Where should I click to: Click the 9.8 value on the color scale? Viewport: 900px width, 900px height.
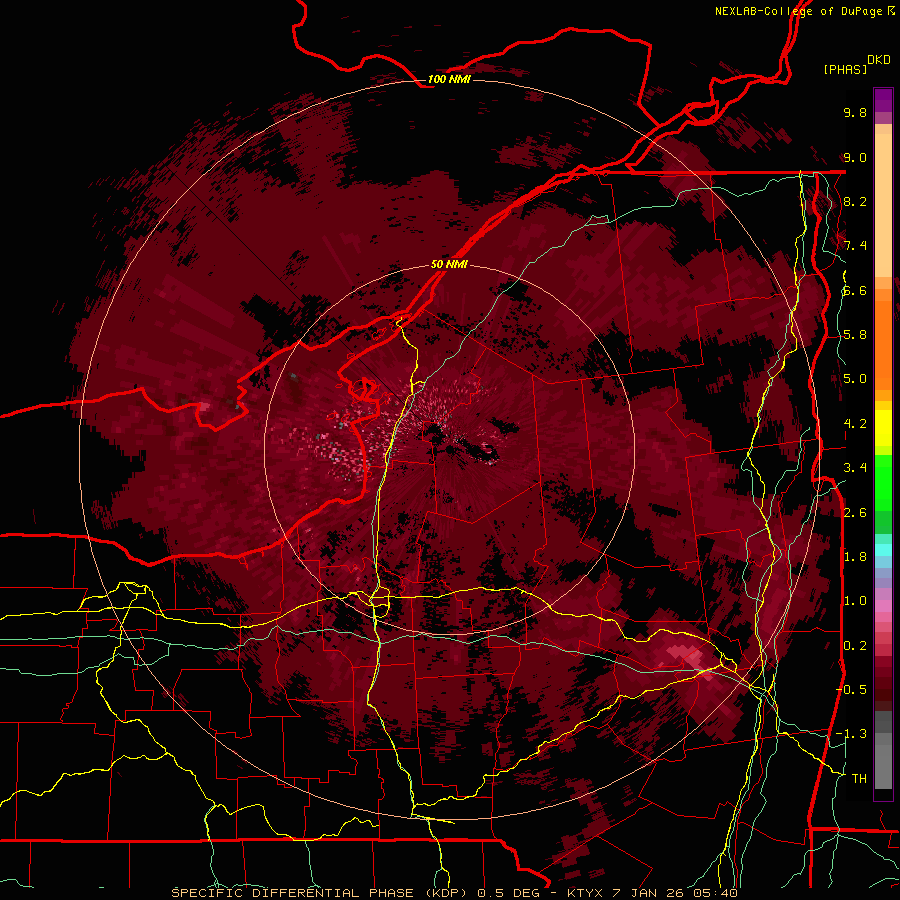tap(855, 112)
